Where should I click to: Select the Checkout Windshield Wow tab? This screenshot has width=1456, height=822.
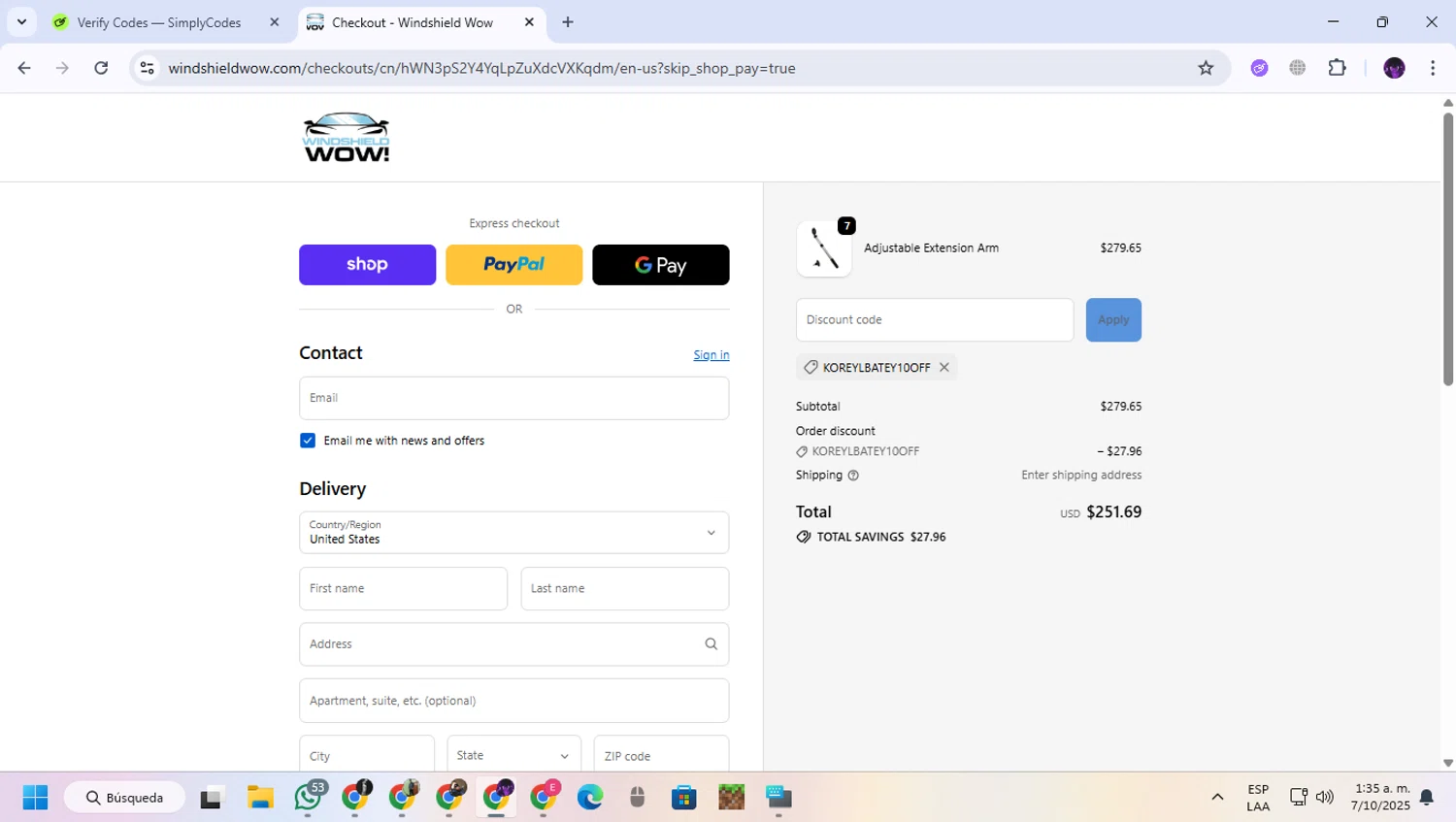pos(412,22)
